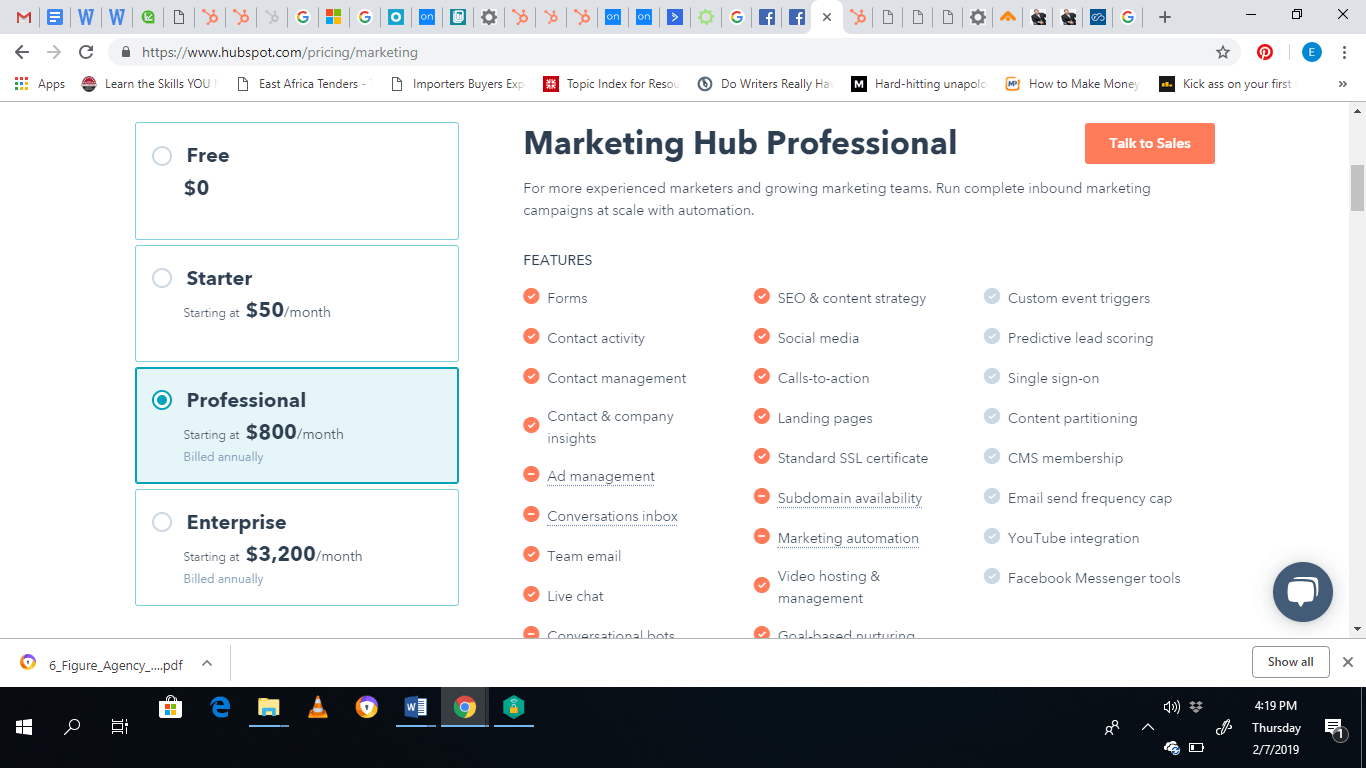Expand the hidden bookmarks overflow chevron
This screenshot has width=1366, height=768.
click(x=1342, y=84)
